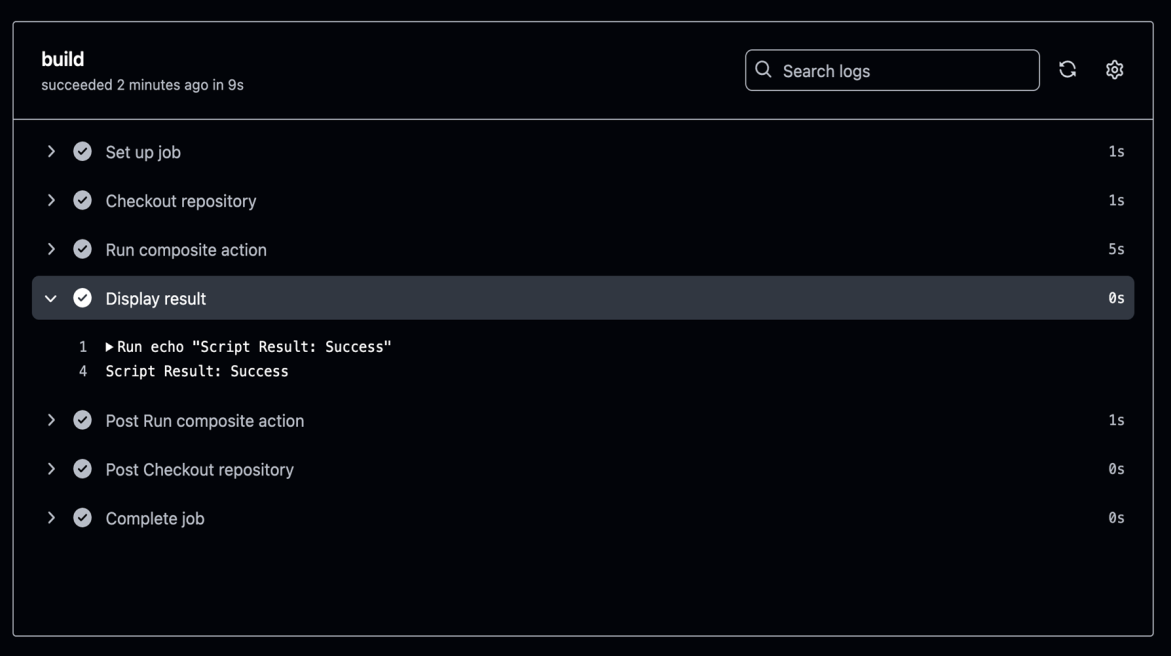Click the Post Checkout repository checkmark icon
Image resolution: width=1171 pixels, height=656 pixels.
(82, 468)
